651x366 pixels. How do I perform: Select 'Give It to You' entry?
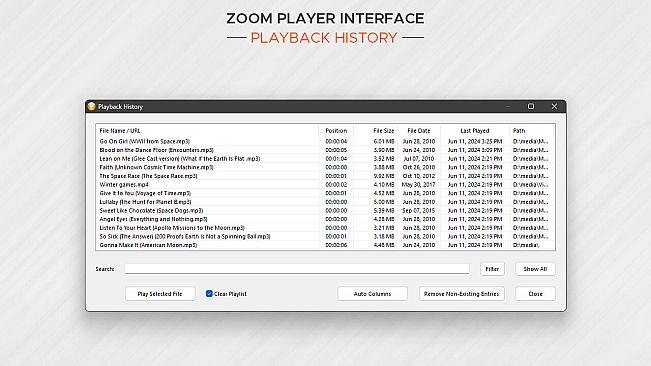pyautogui.click(x=326, y=193)
